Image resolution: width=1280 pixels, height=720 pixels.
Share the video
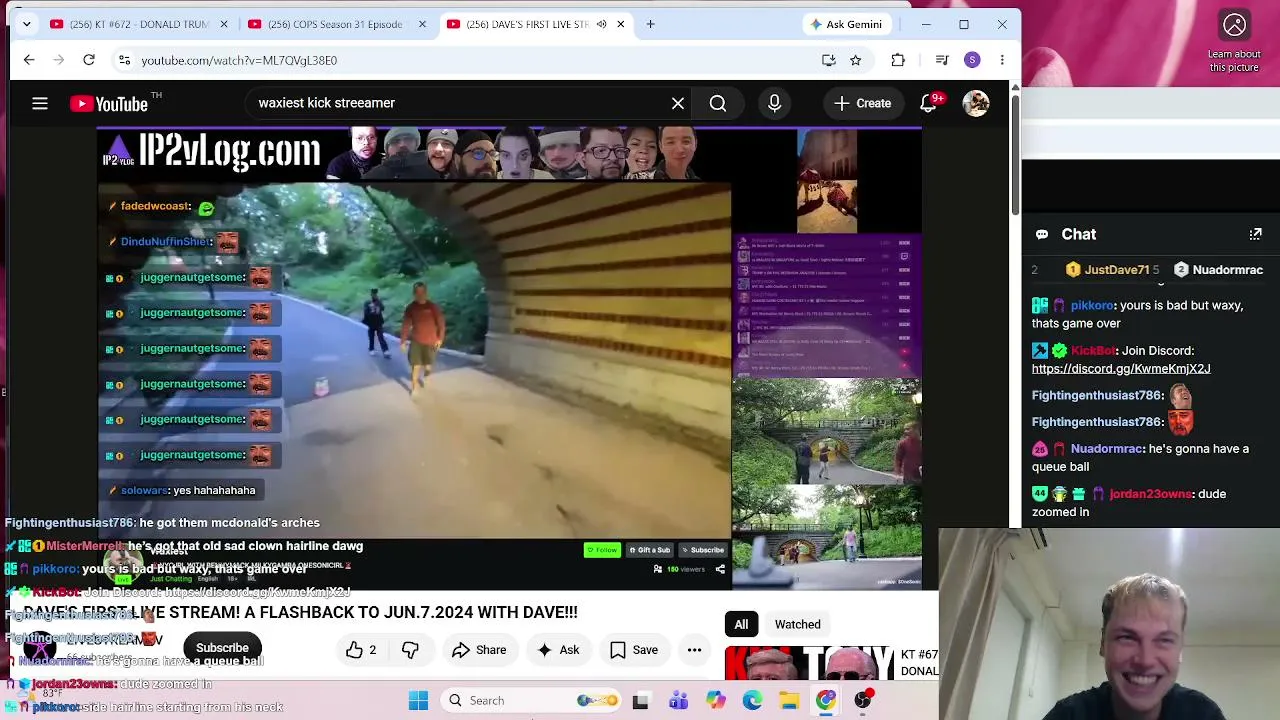[x=479, y=650]
